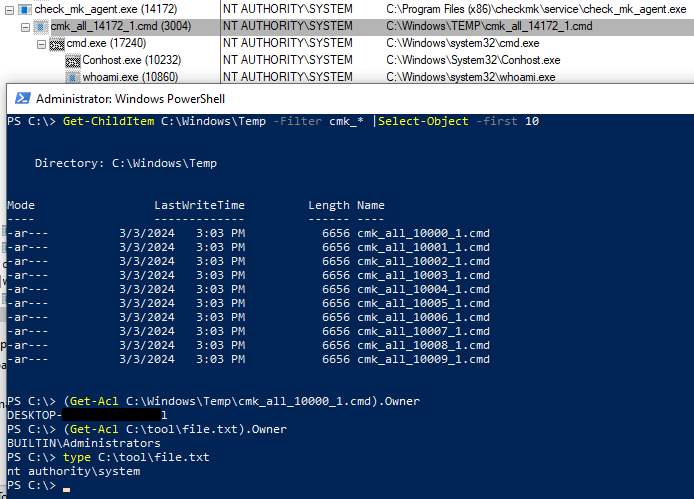The width and height of the screenshot is (694, 499).
Task: Click the Administrator: Windows PowerShell title text
Action: pos(131,98)
